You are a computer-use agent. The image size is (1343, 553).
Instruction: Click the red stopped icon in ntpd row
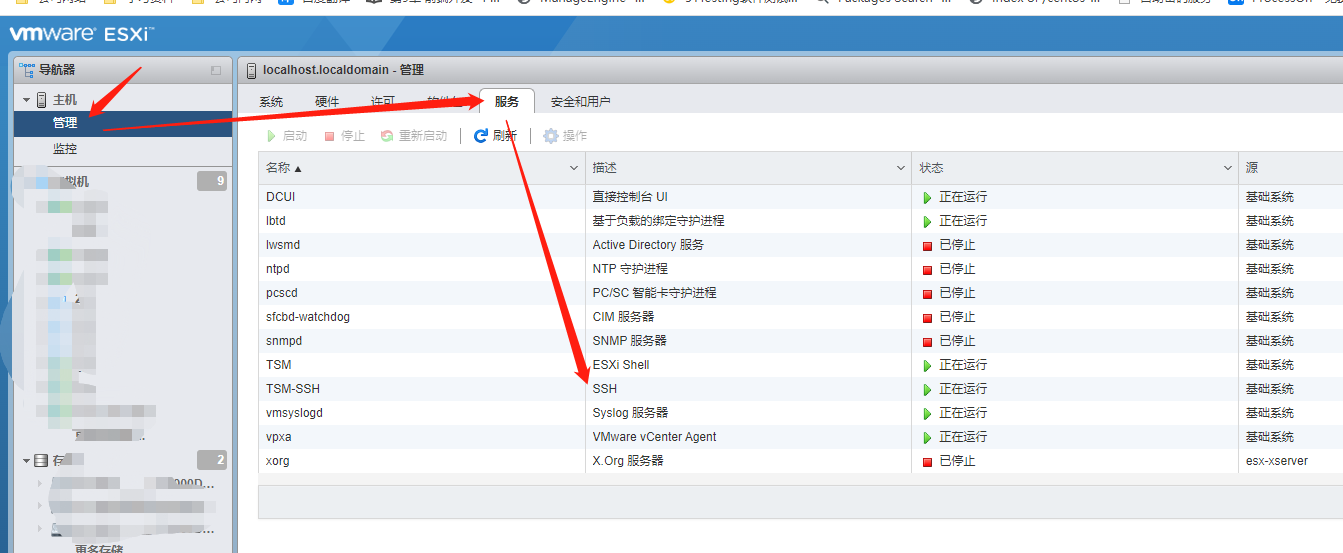[x=927, y=270]
